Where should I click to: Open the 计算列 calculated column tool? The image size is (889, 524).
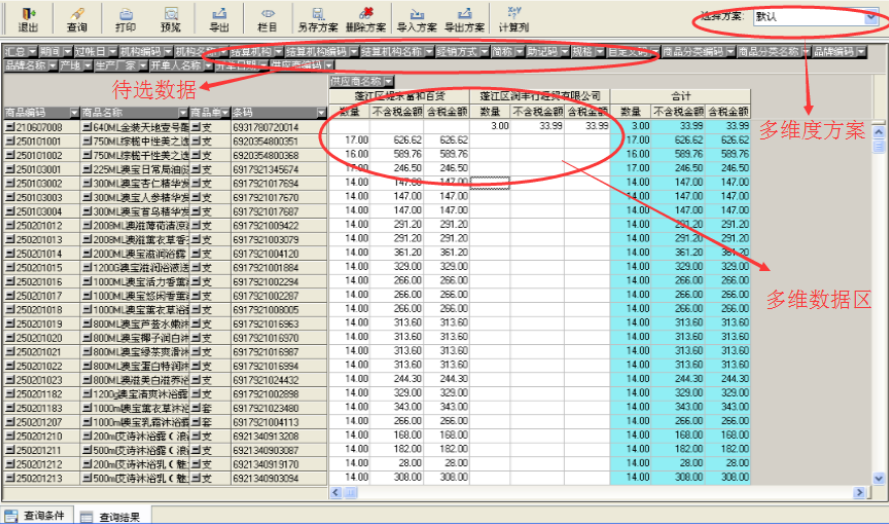pos(514,18)
